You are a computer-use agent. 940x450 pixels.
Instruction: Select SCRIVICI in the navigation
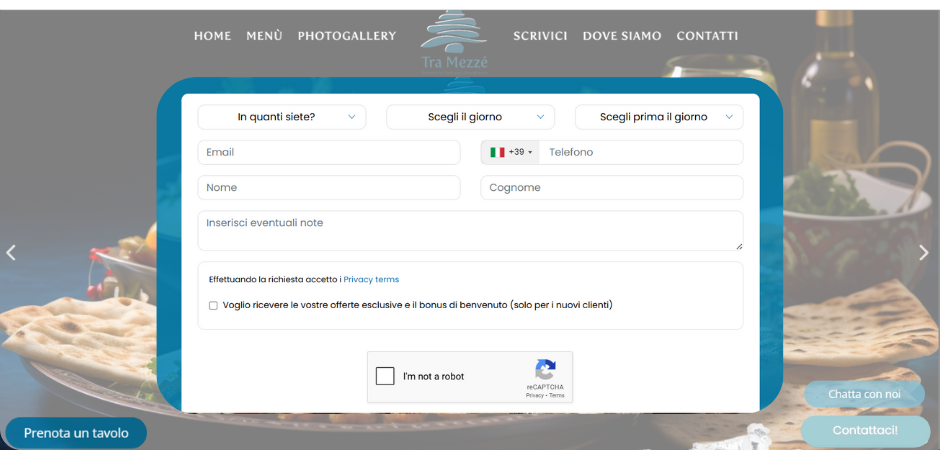point(540,36)
